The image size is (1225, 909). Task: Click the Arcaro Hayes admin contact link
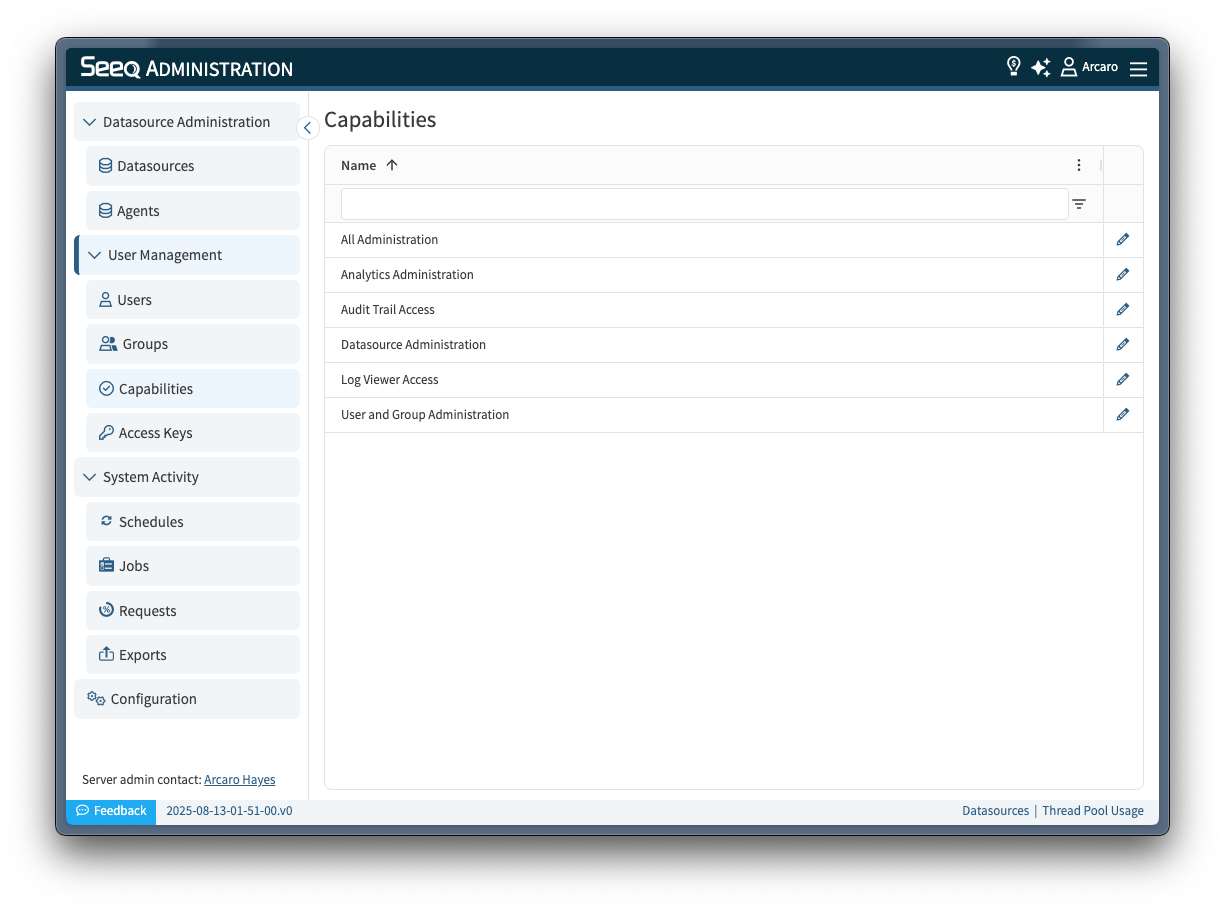[x=239, y=780]
